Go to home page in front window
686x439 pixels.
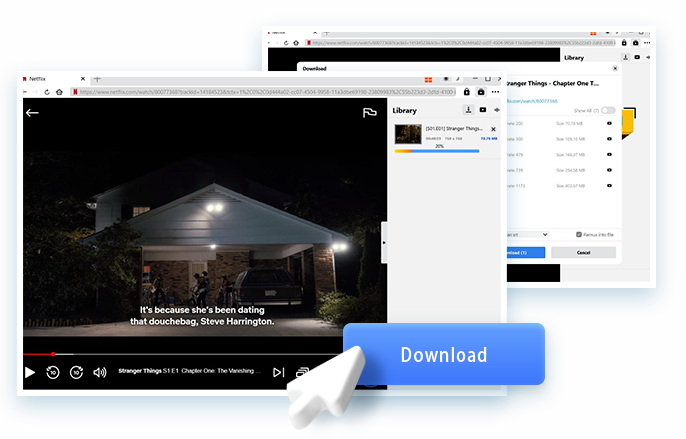coord(60,92)
